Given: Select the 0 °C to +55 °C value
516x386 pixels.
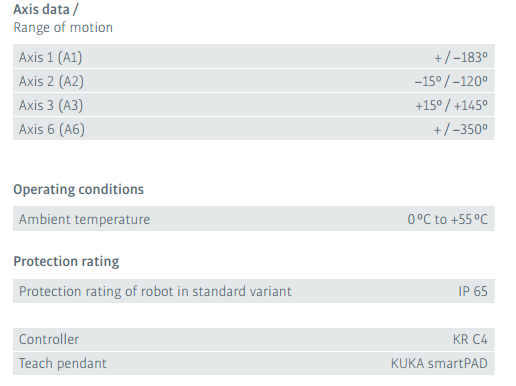Looking at the screenshot, I should pyautogui.click(x=447, y=219).
